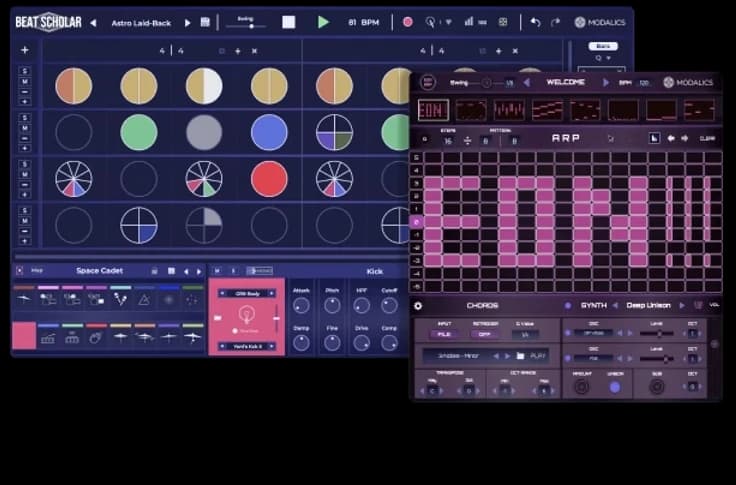Select the third pattern thumbnail in EON

point(509,110)
